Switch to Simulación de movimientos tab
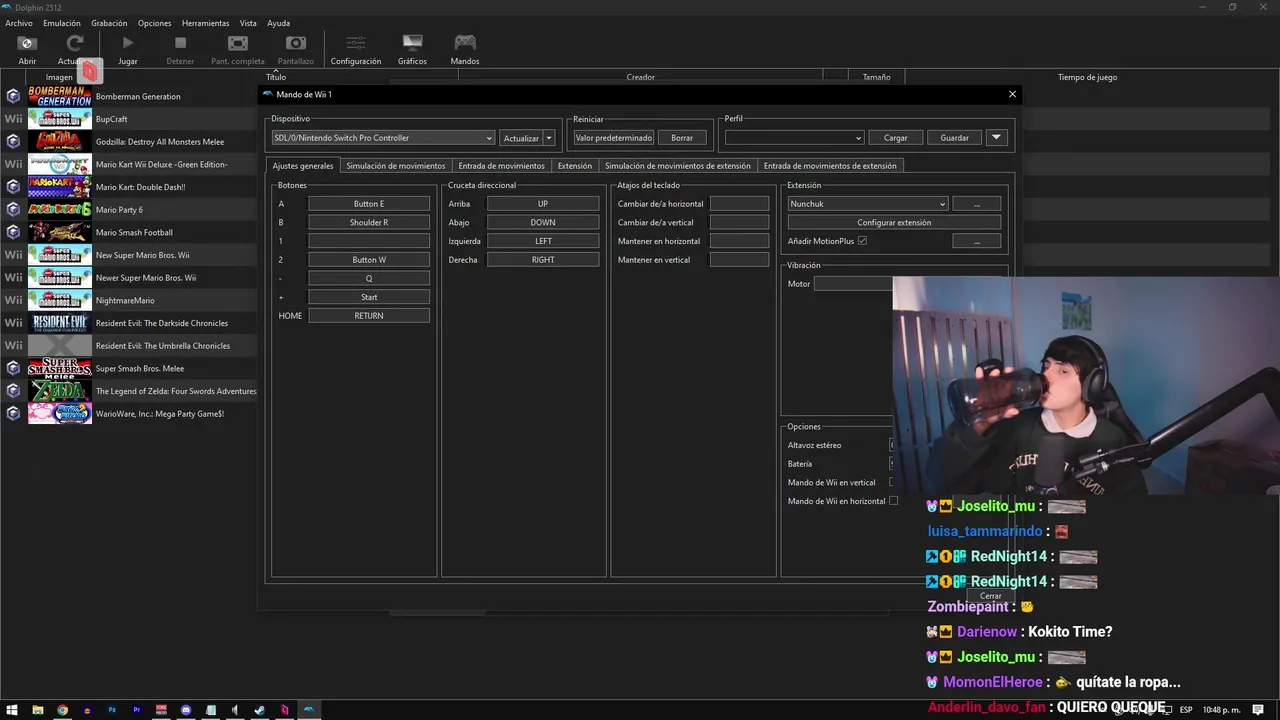Screen dimensions: 1280x720 click(x=396, y=166)
